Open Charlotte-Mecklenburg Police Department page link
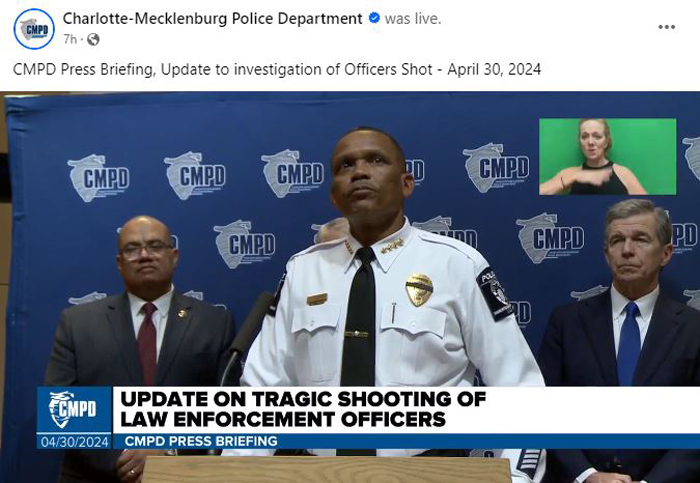 [212, 18]
